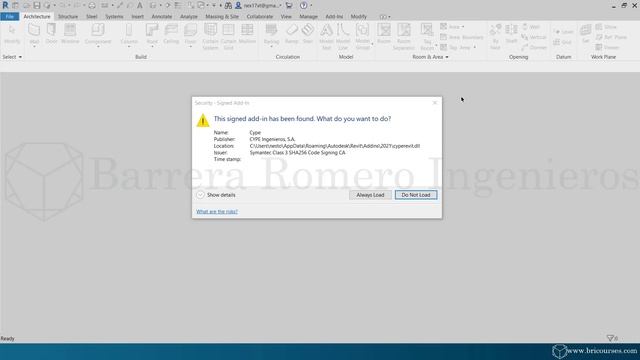Click the bricourses.com website link
Screen dimensions: 640x360
click(602, 351)
